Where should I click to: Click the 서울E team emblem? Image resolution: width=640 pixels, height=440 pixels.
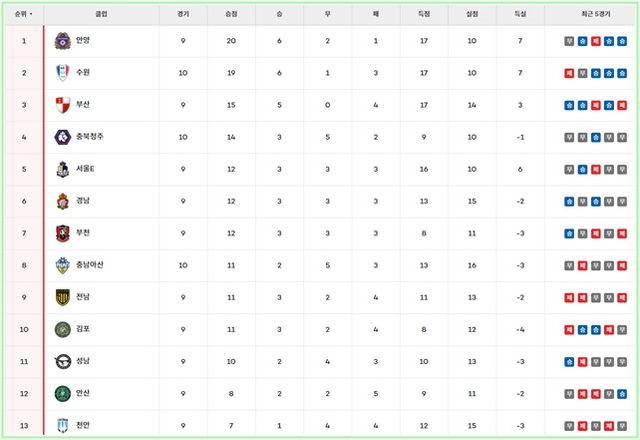click(x=63, y=169)
